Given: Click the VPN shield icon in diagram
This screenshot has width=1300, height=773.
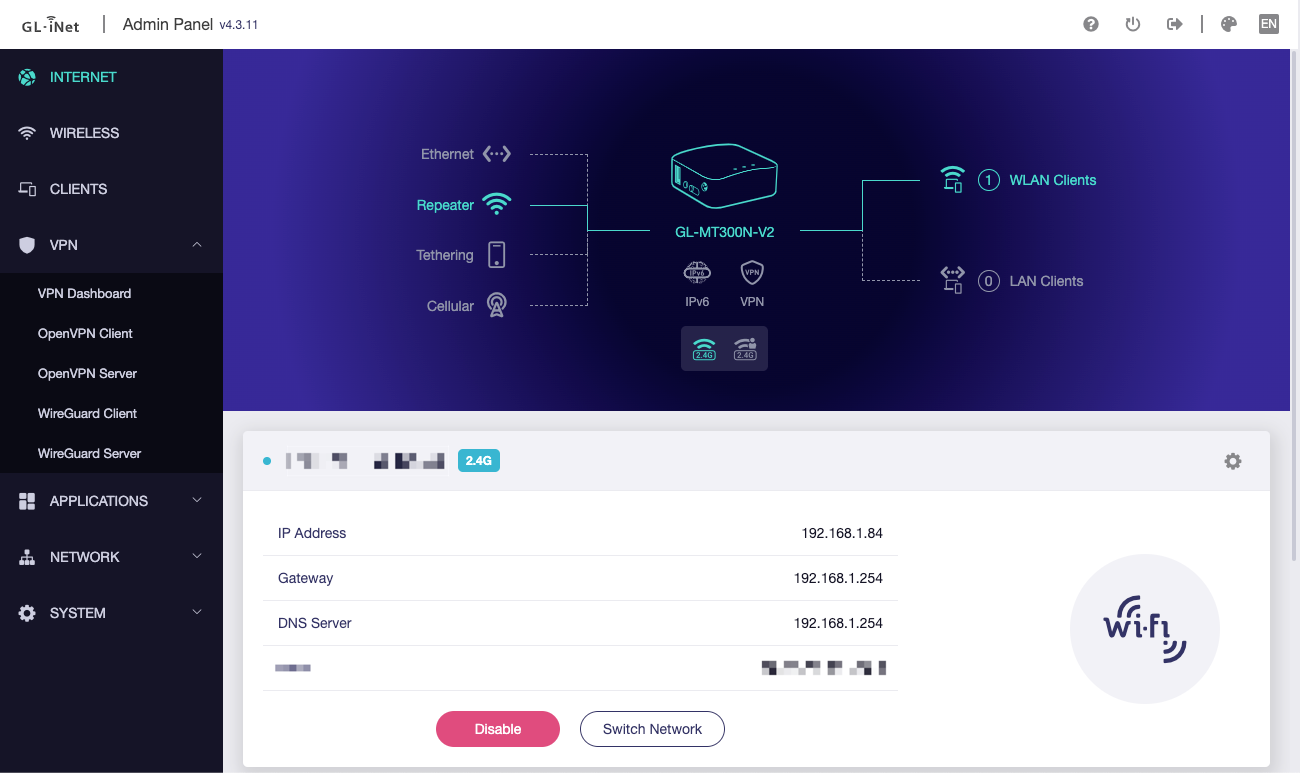Looking at the screenshot, I should click(x=752, y=272).
